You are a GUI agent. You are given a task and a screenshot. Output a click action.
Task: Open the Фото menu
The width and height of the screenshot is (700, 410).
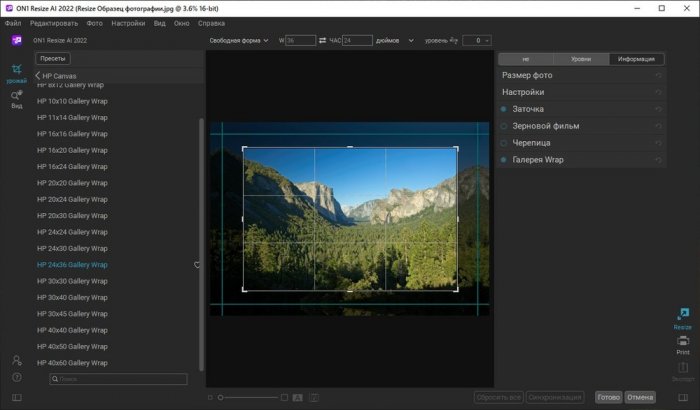tap(94, 22)
